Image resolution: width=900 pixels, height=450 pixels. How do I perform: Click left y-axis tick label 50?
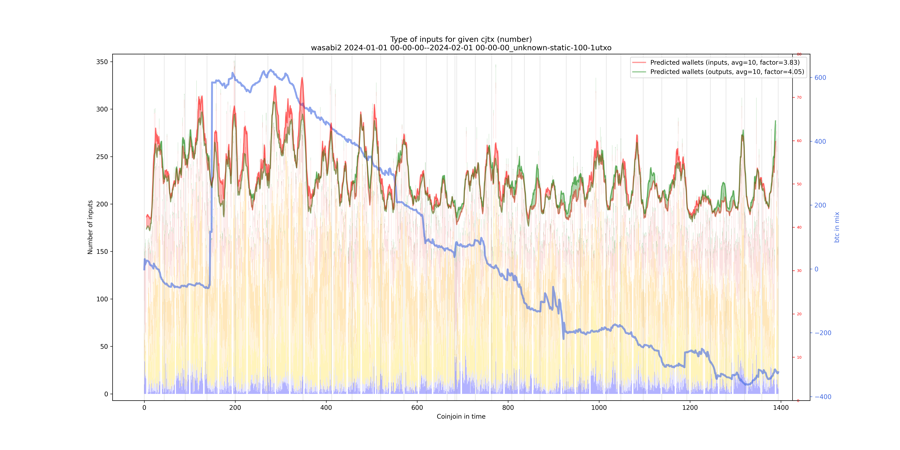tap(103, 347)
